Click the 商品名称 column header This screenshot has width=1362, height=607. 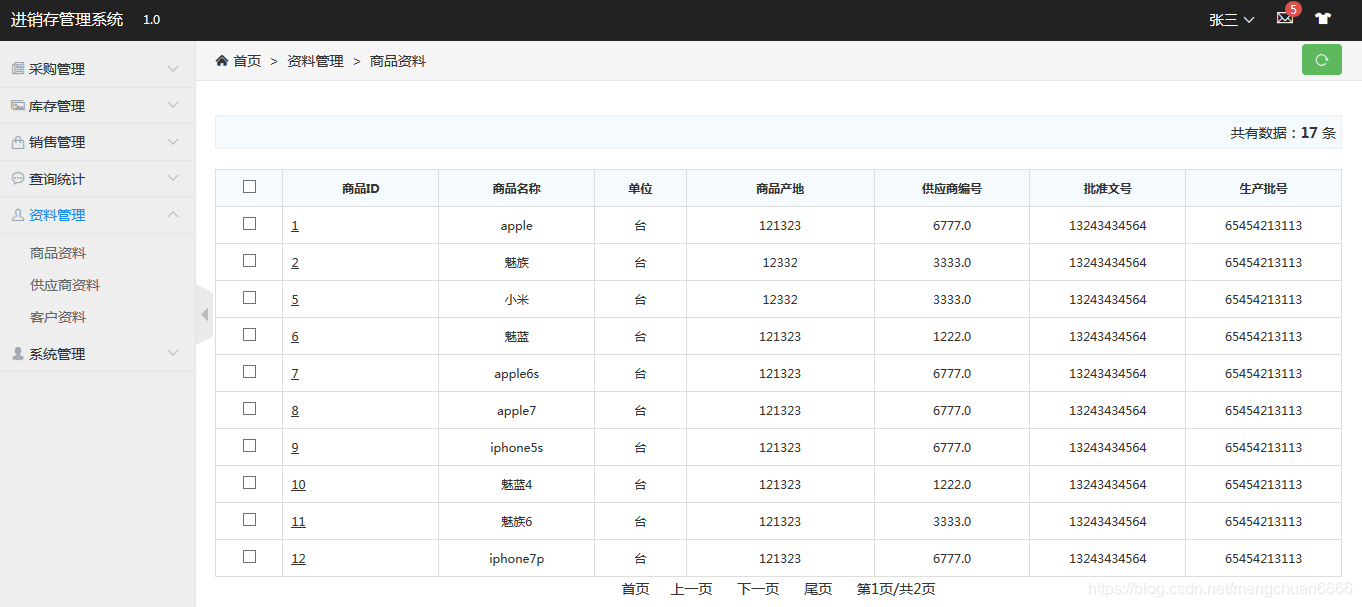pos(516,188)
